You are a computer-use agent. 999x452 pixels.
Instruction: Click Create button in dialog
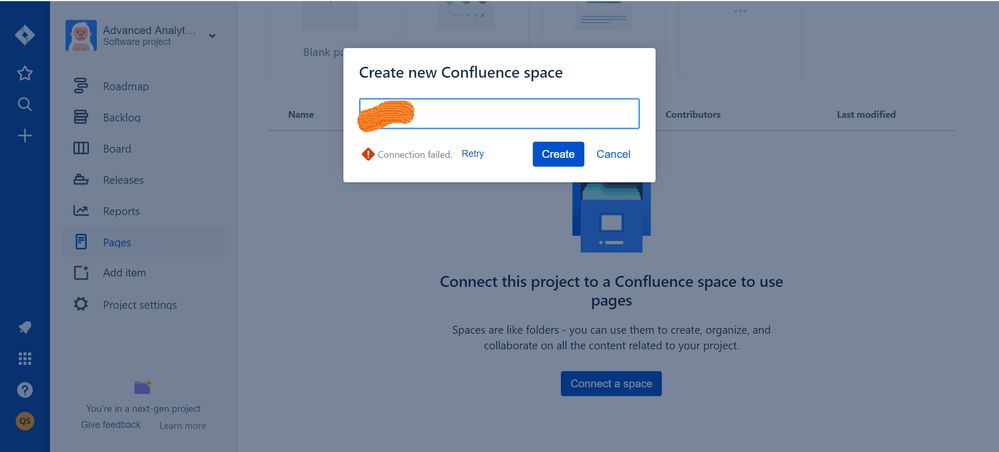point(558,154)
